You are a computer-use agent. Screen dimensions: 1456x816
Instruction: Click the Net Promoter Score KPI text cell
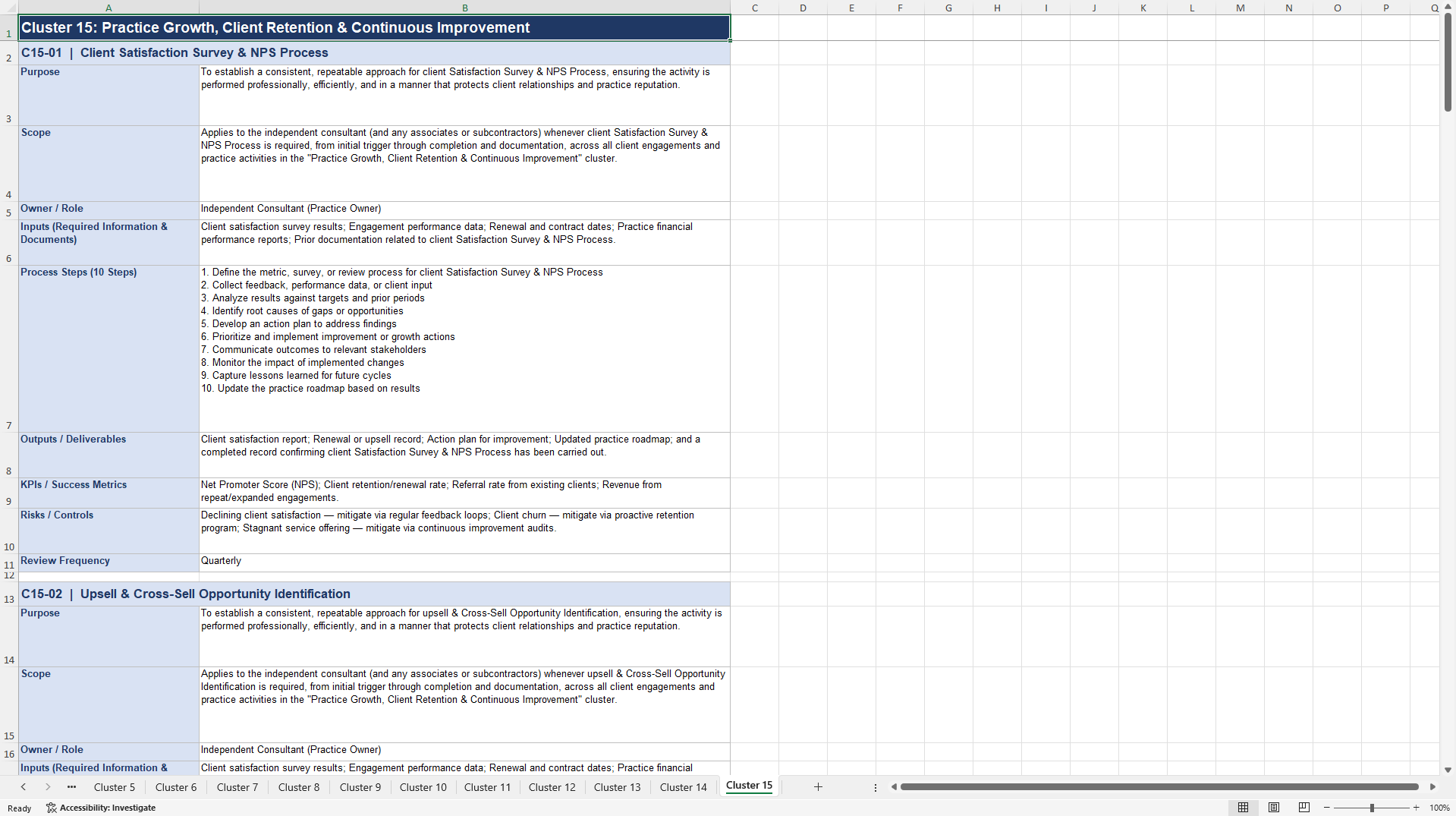click(464, 493)
